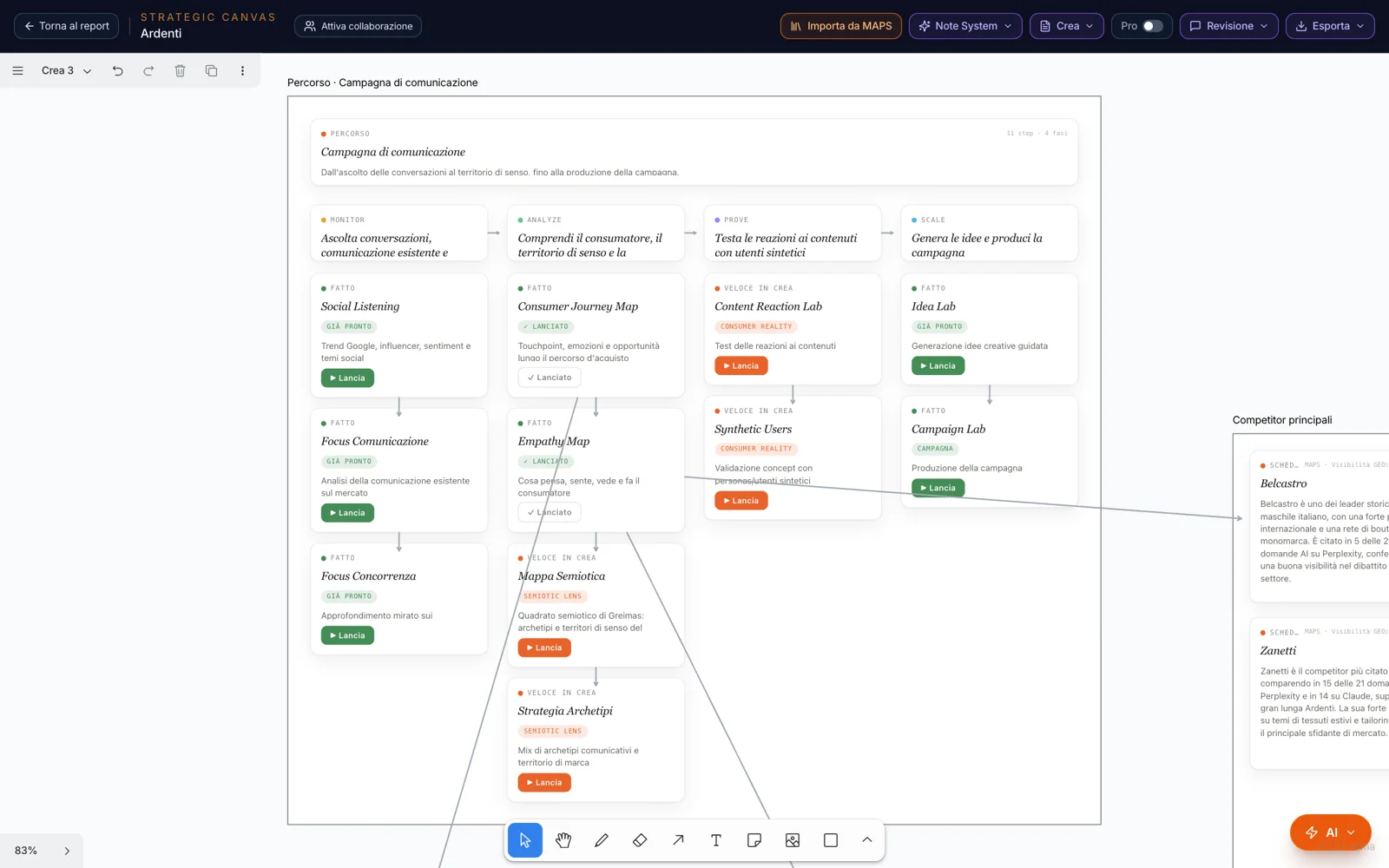Viewport: 1389px width, 868px height.
Task: Select the PROVE phase card
Action: coord(793,233)
